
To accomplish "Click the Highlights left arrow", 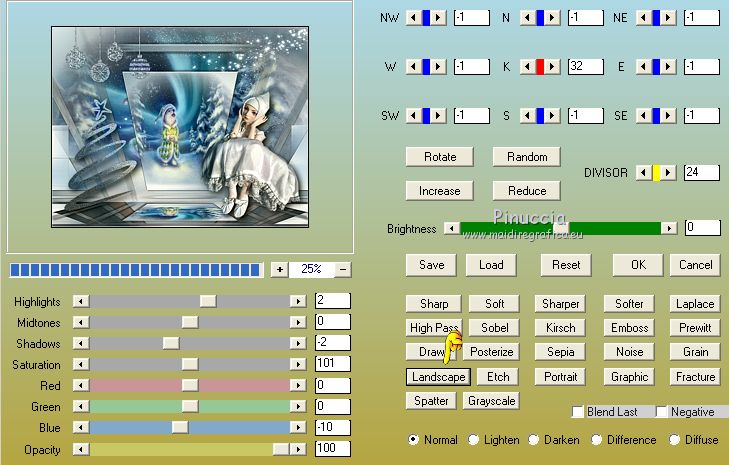I will (81, 301).
